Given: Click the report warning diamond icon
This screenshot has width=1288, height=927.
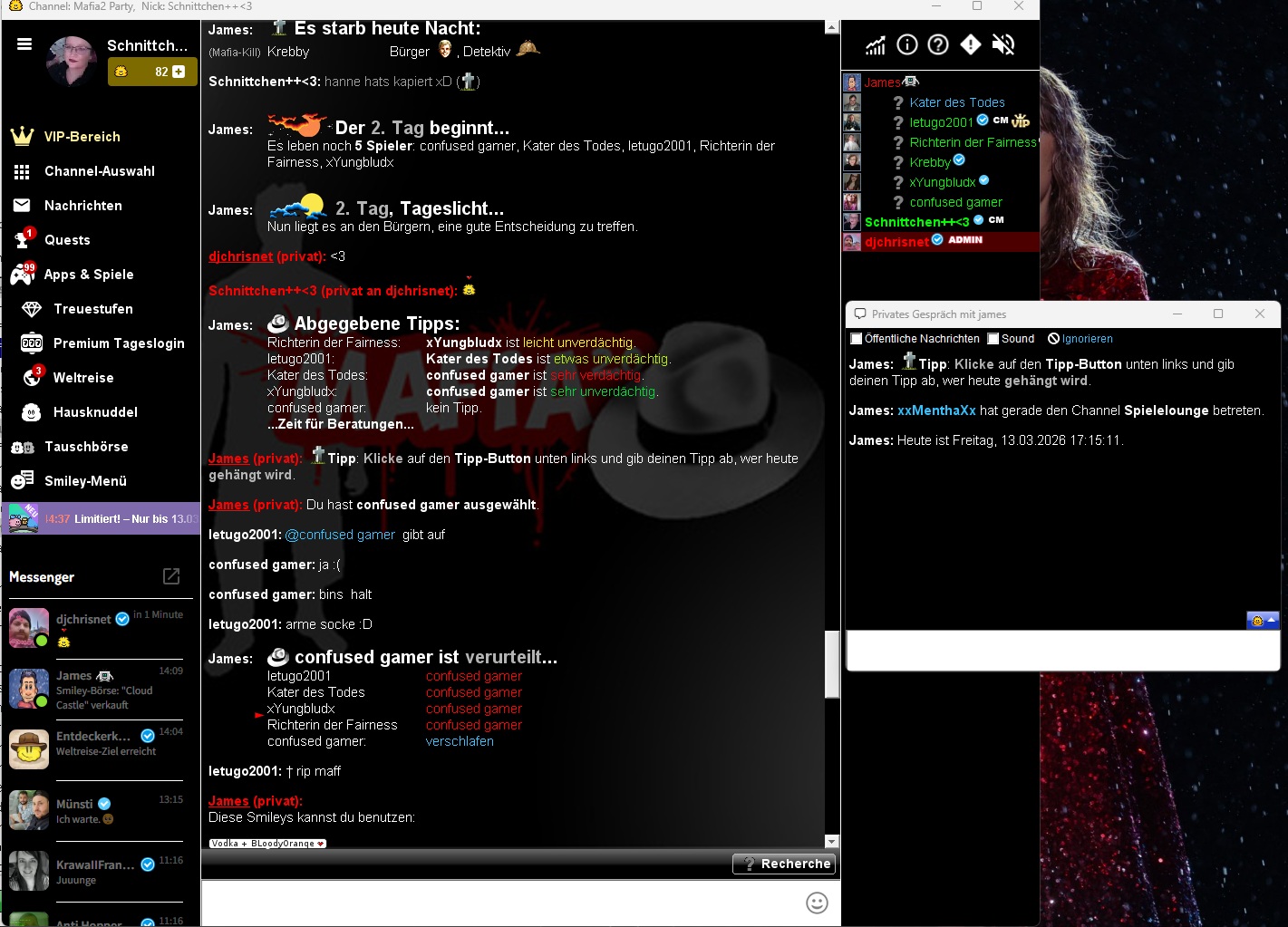Looking at the screenshot, I should point(970,44).
